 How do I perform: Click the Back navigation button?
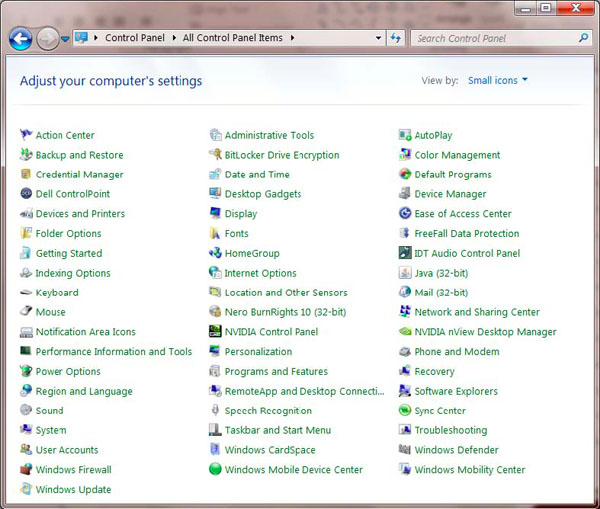21,39
